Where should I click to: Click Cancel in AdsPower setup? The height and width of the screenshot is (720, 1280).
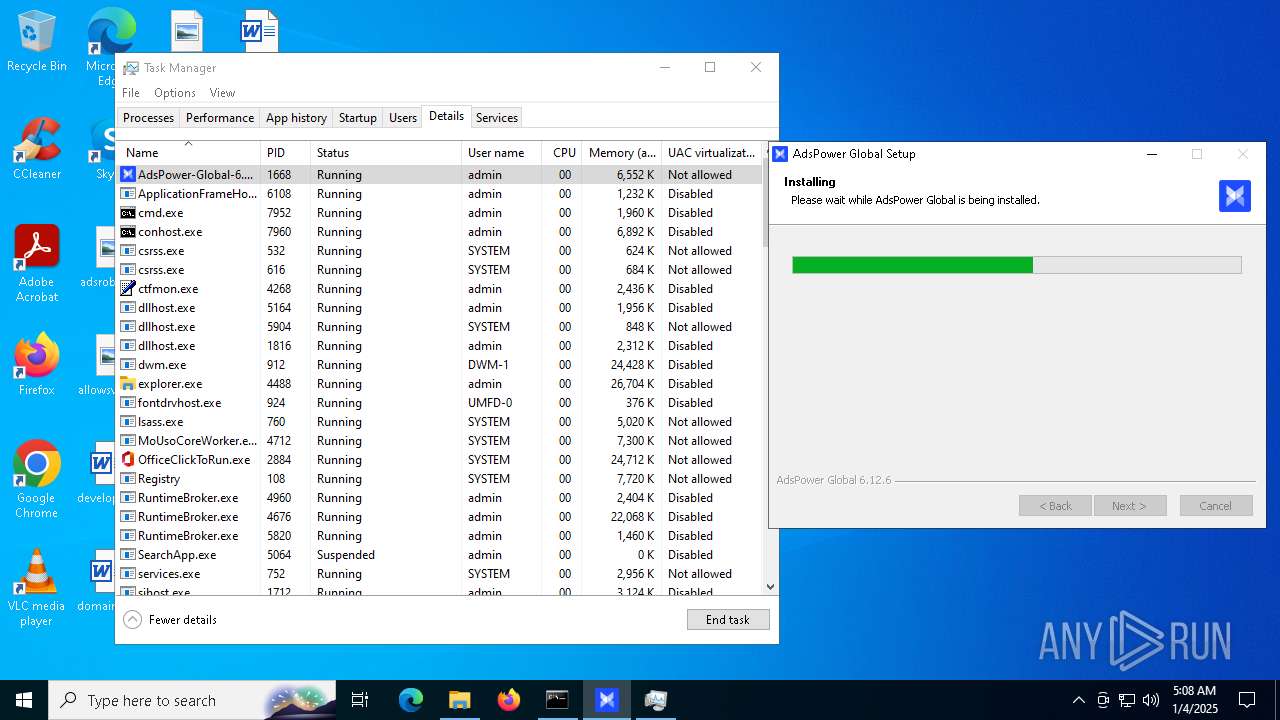pyautogui.click(x=1216, y=506)
